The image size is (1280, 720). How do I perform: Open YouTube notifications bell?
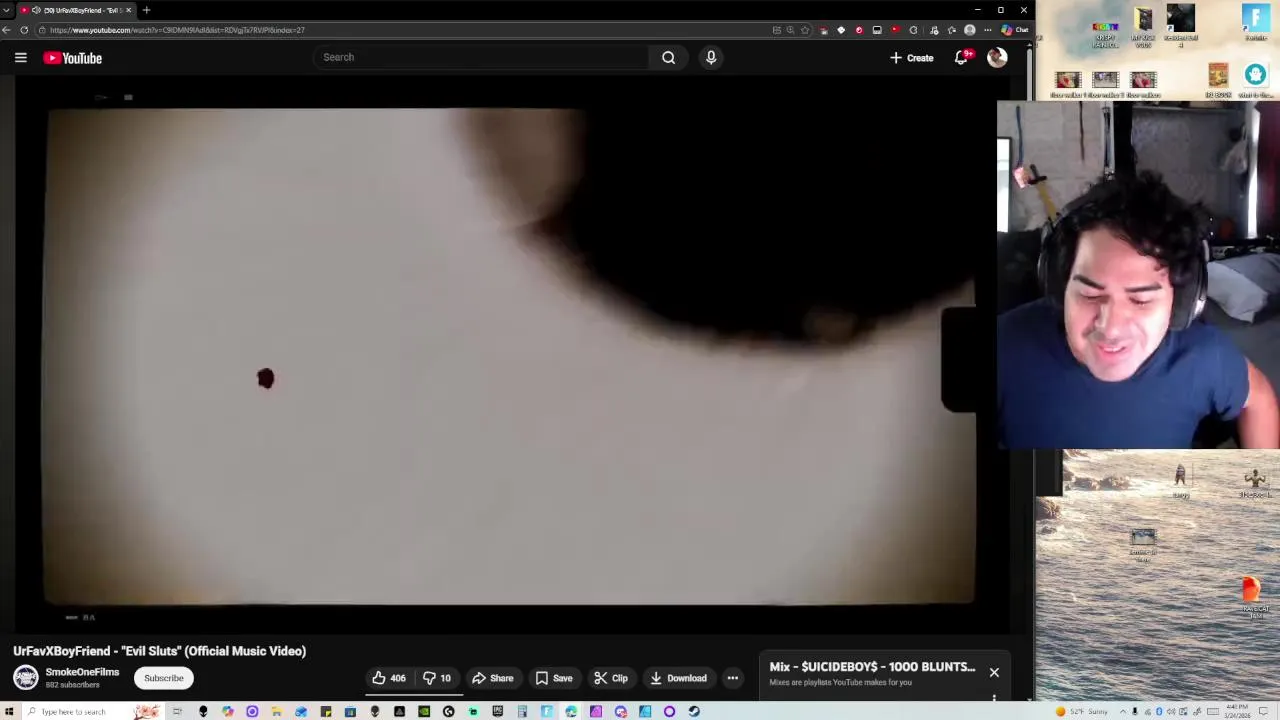coord(961,58)
